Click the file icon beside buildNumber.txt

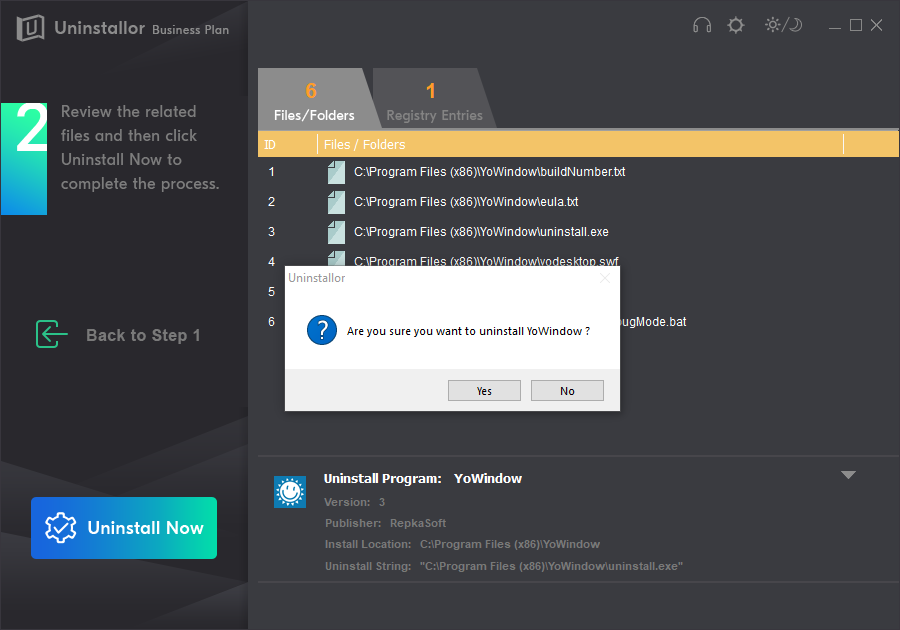pos(336,172)
